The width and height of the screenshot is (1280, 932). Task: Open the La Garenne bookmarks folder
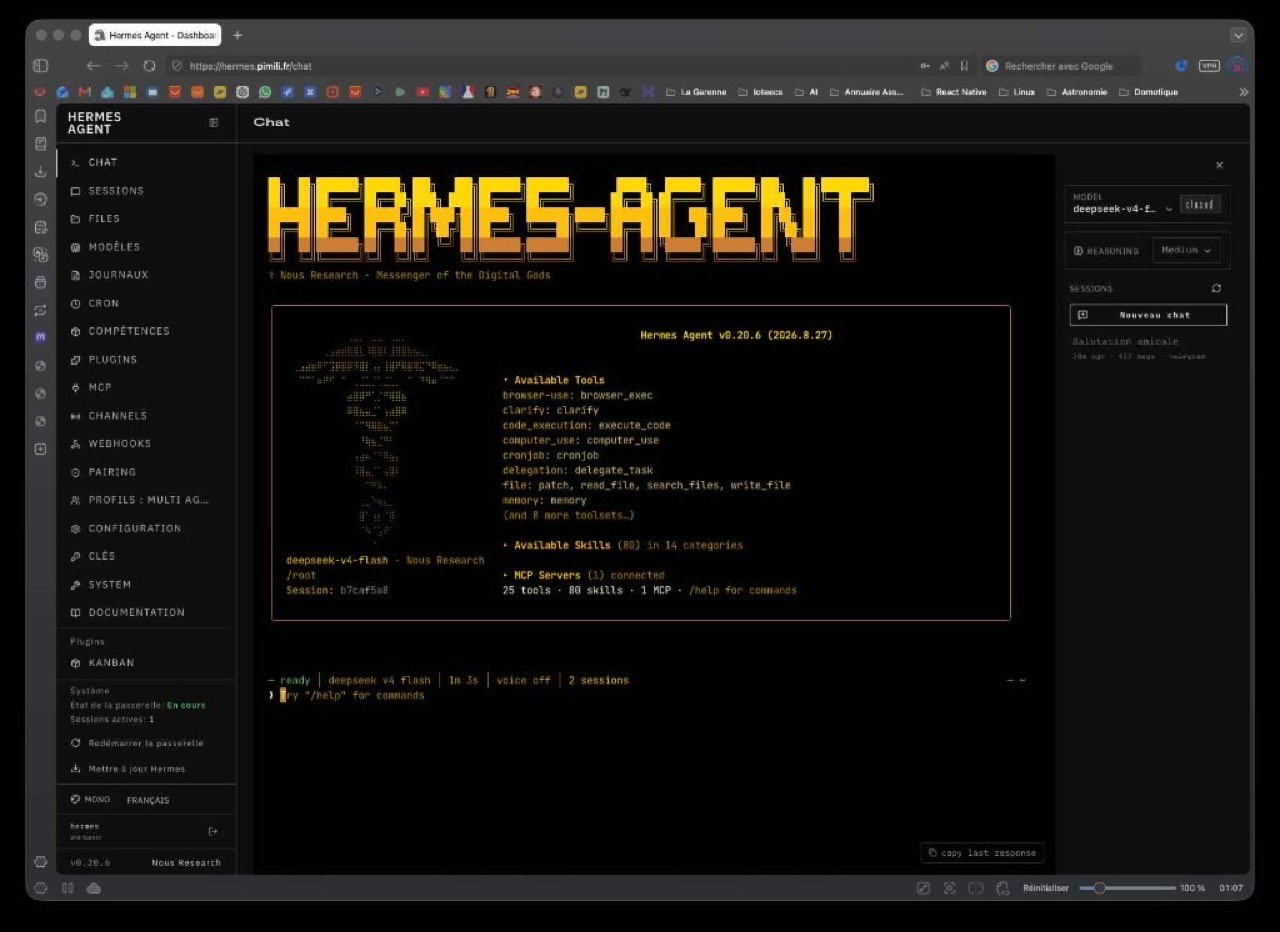point(696,92)
